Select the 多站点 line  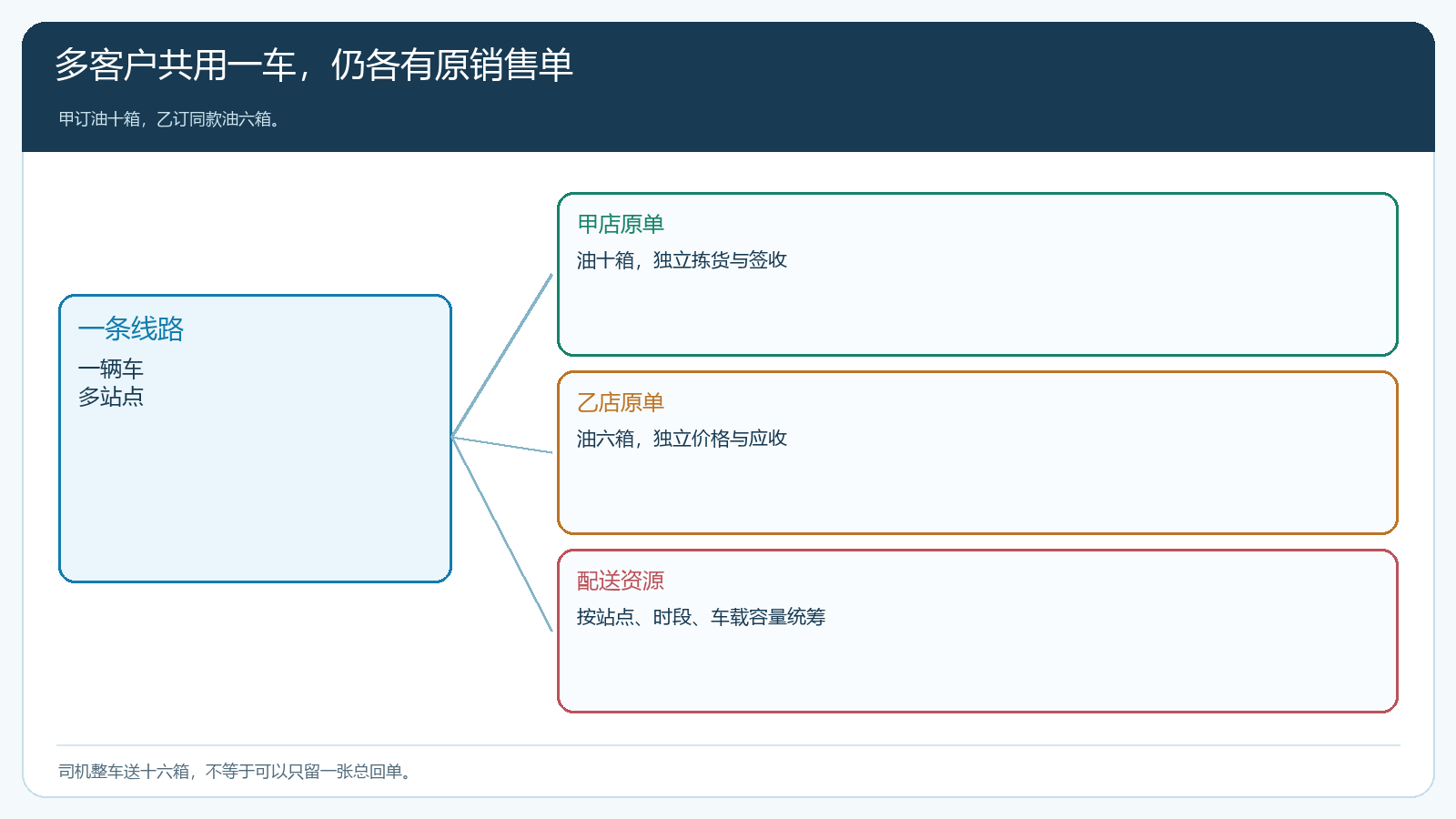point(111,397)
